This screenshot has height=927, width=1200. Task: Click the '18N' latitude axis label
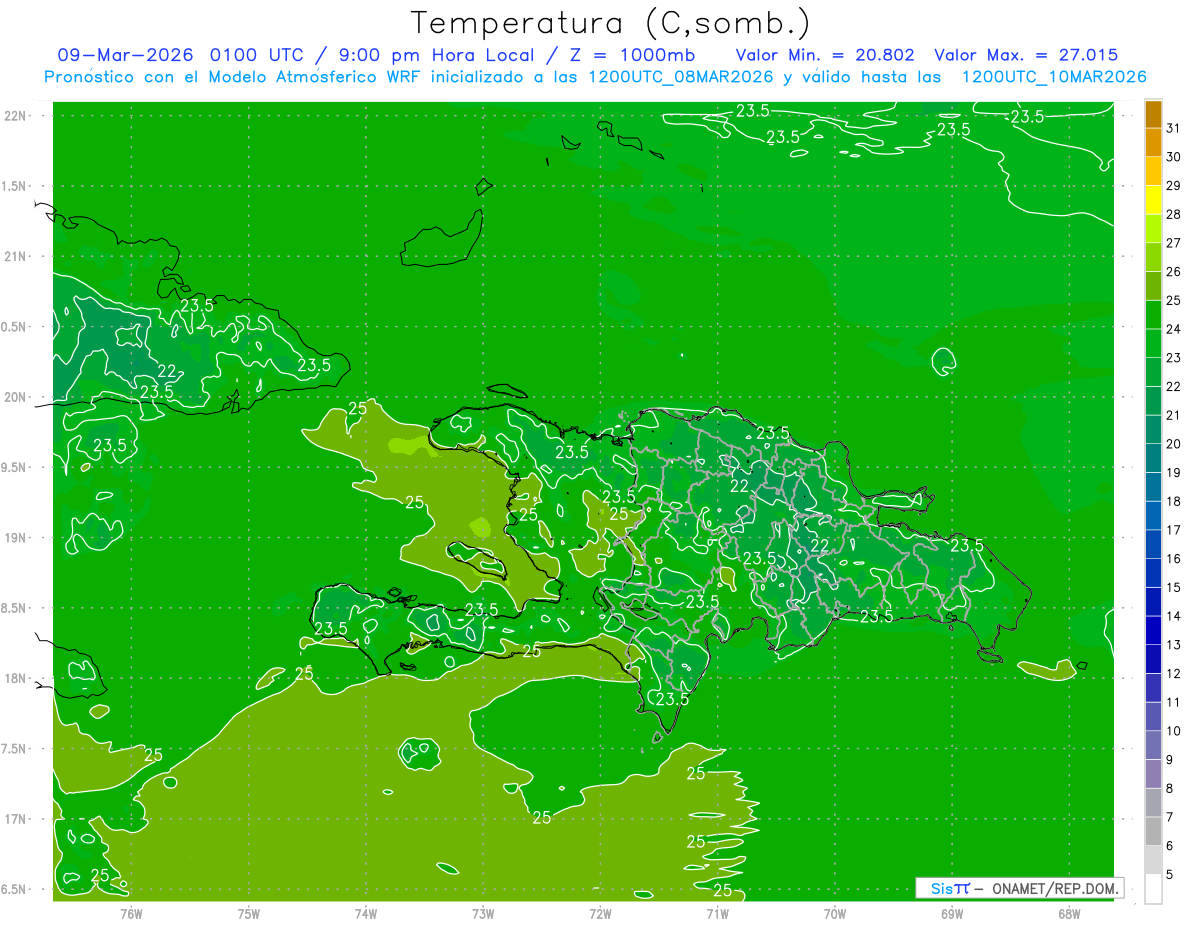17,678
